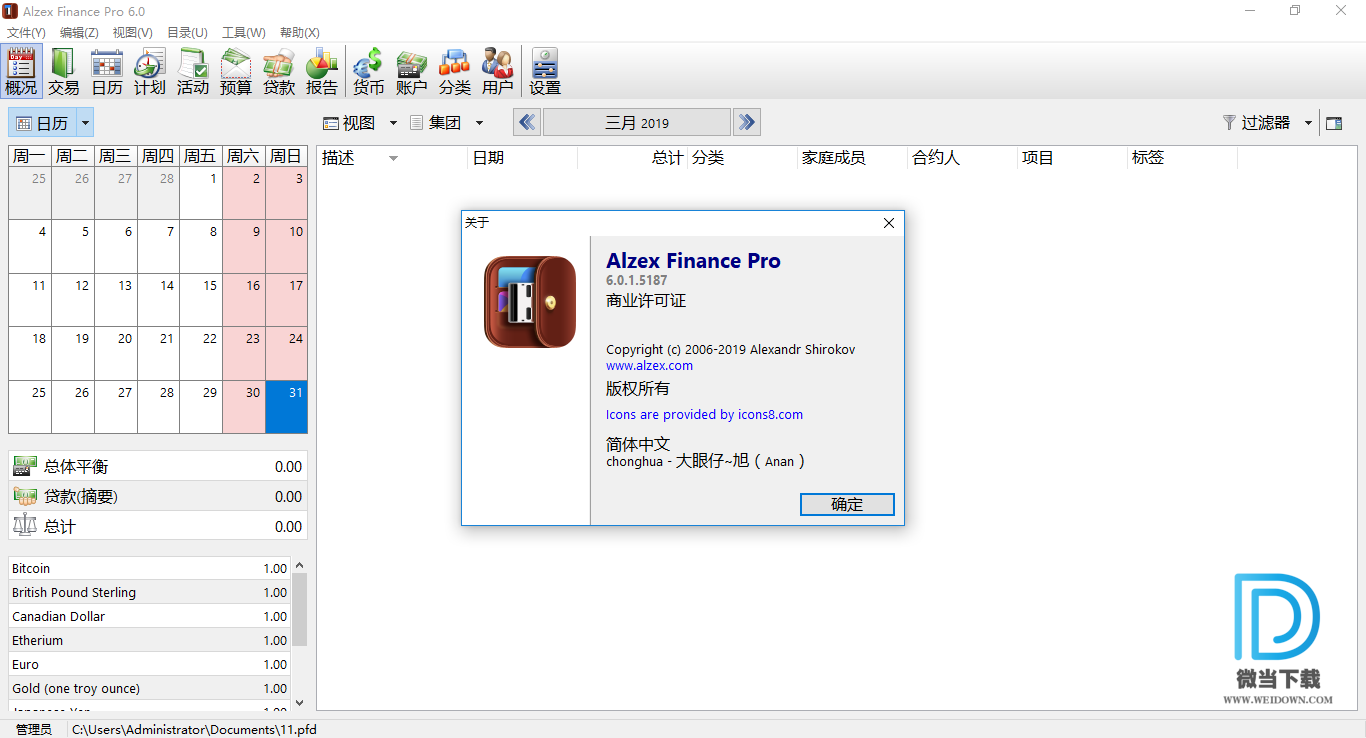This screenshot has height=738, width=1366.
Task: Open the 概况 overview toolbar icon
Action: coord(21,71)
